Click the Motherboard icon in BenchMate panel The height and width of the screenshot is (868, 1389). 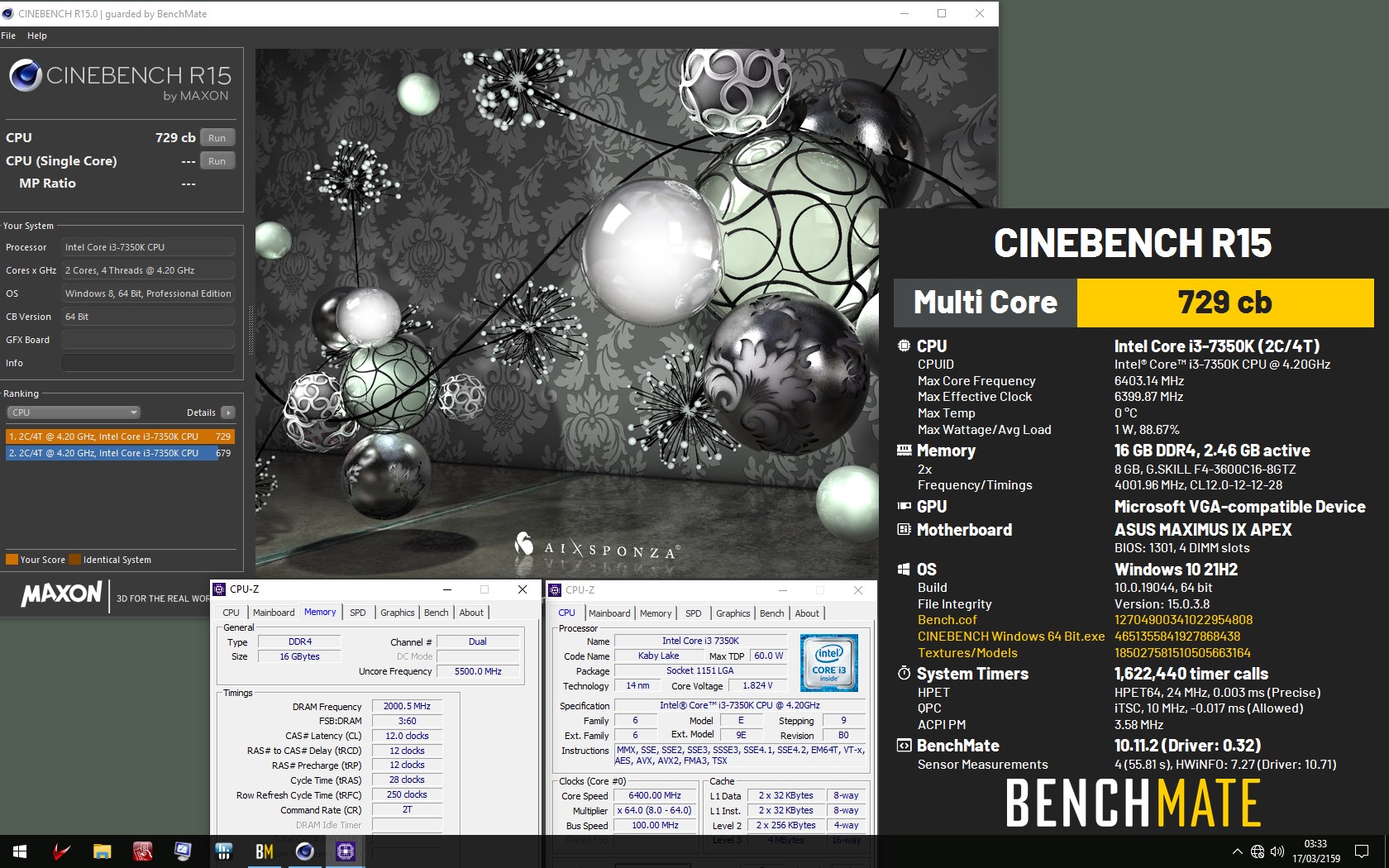[x=904, y=530]
